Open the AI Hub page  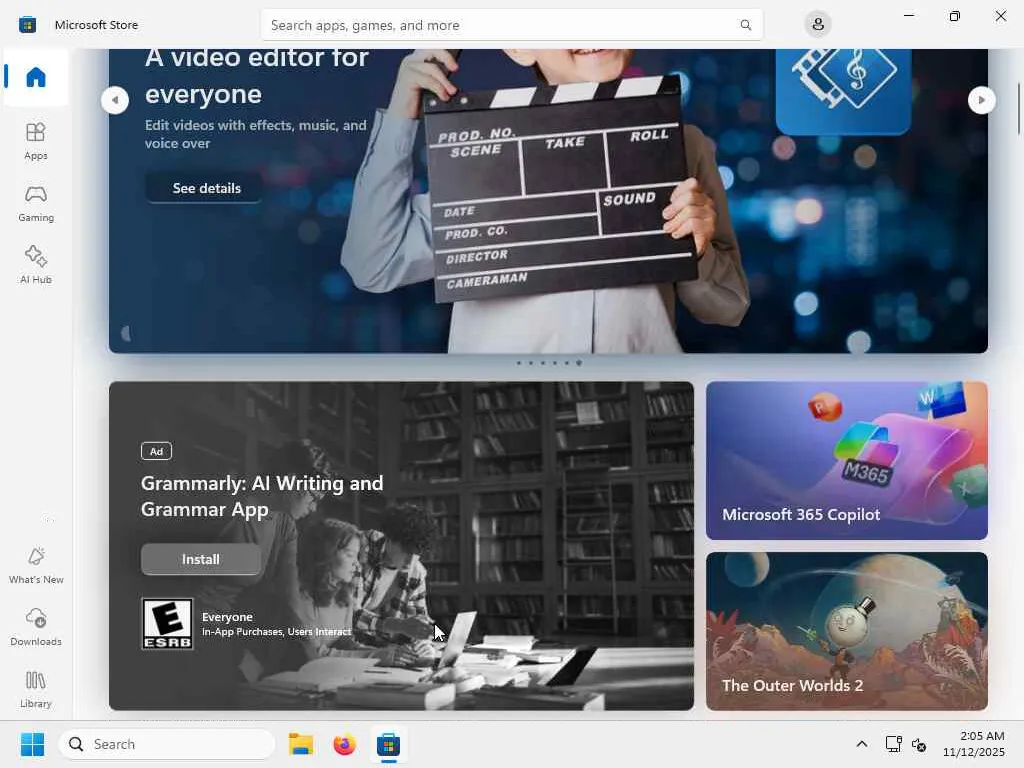pyautogui.click(x=36, y=264)
